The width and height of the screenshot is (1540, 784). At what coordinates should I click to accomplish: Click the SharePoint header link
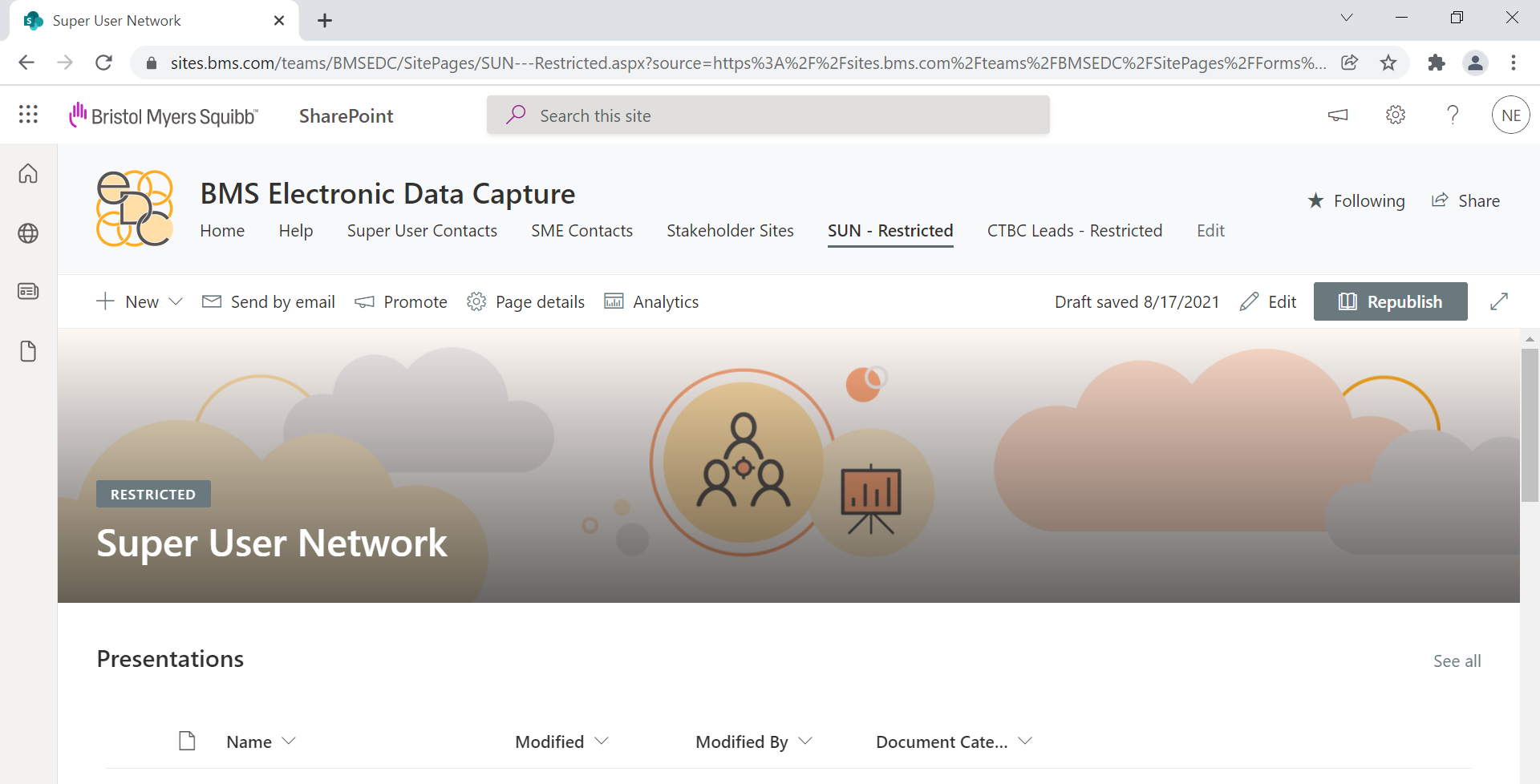click(x=346, y=115)
